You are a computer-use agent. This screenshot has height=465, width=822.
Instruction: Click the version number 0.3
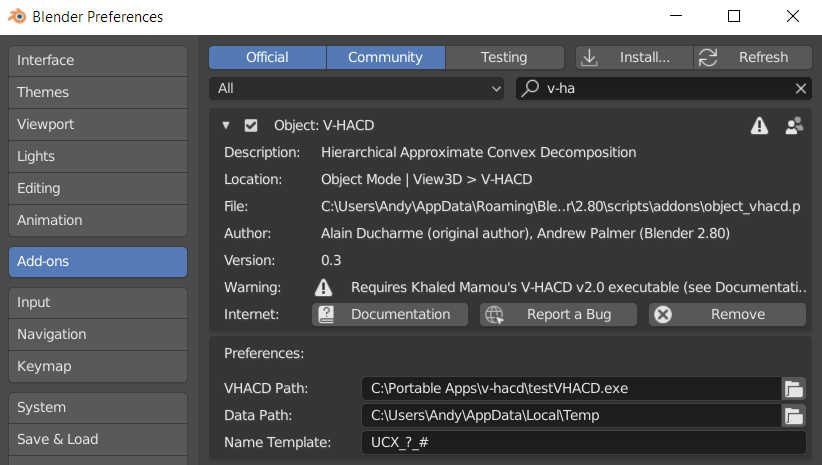[331, 261]
